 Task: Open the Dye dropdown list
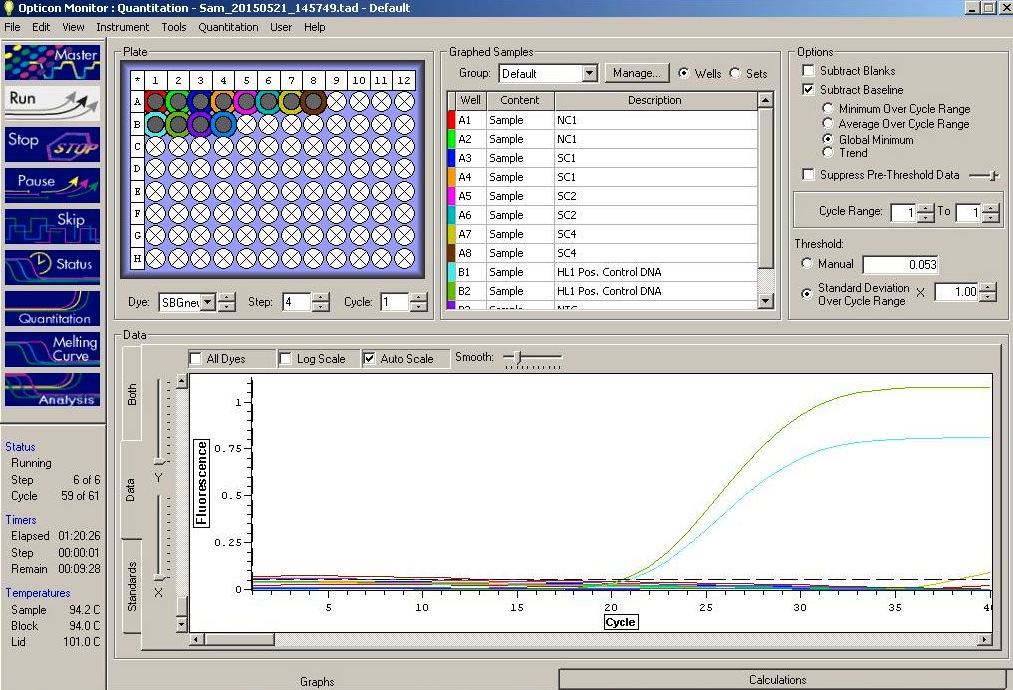tap(208, 302)
